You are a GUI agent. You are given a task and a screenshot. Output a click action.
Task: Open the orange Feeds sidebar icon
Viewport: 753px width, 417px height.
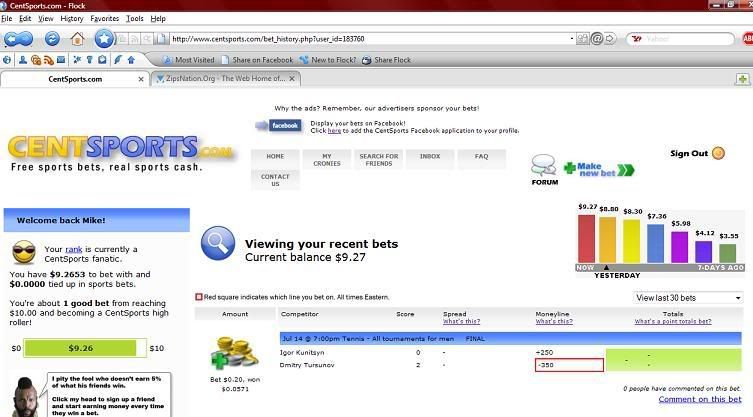point(49,60)
